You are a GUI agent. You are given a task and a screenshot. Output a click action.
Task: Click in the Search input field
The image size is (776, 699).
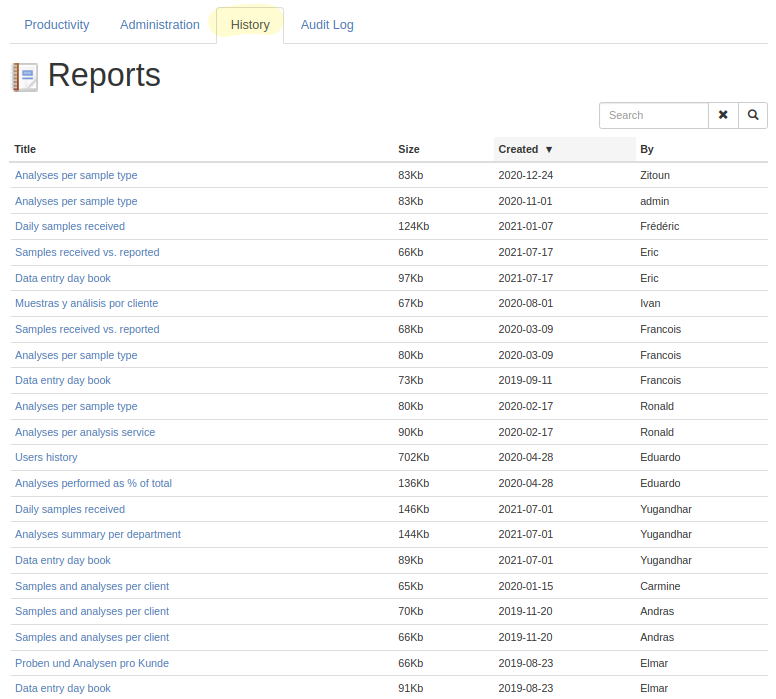point(653,115)
